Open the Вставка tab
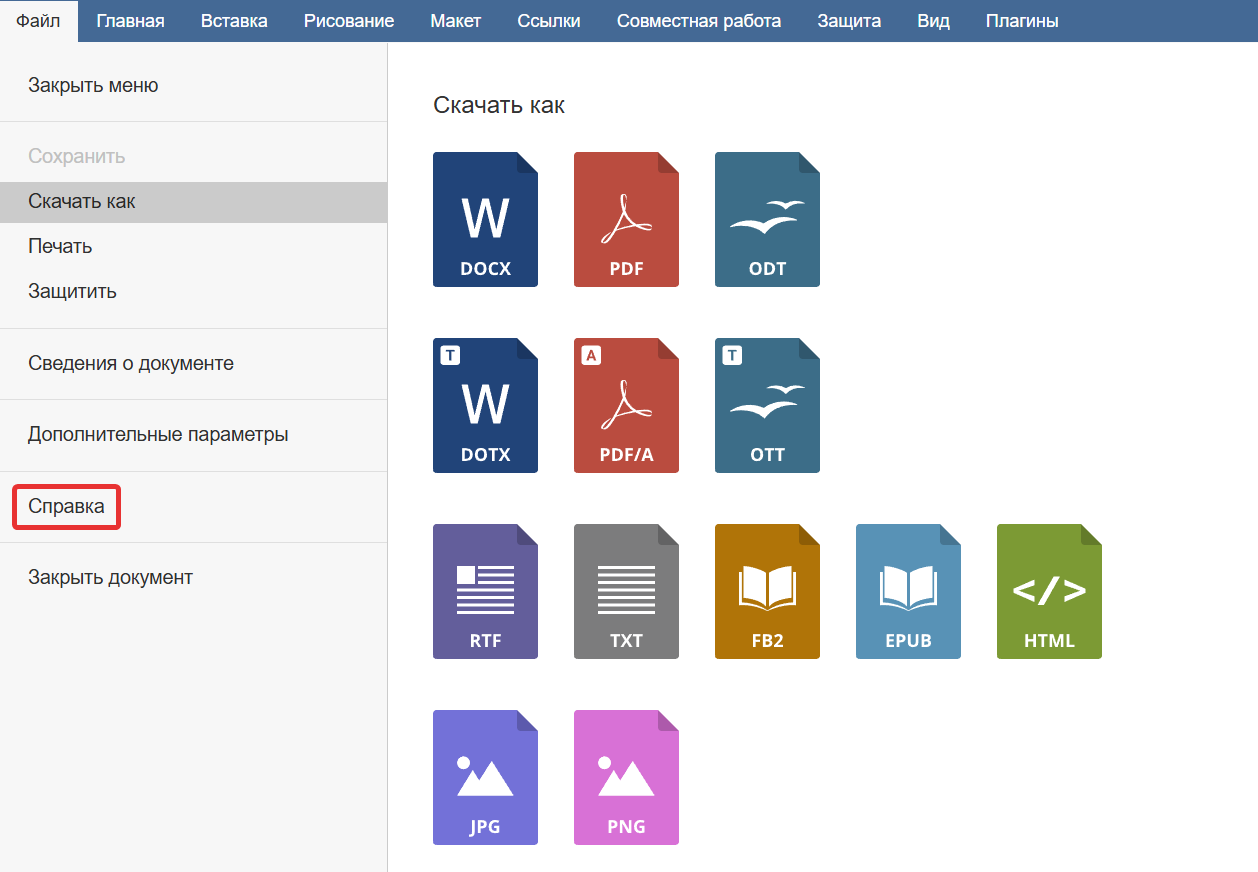The image size is (1258, 872). click(234, 21)
